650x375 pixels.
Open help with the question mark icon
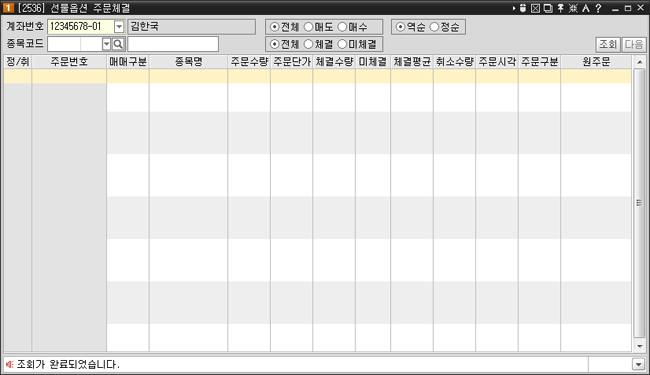pos(598,8)
